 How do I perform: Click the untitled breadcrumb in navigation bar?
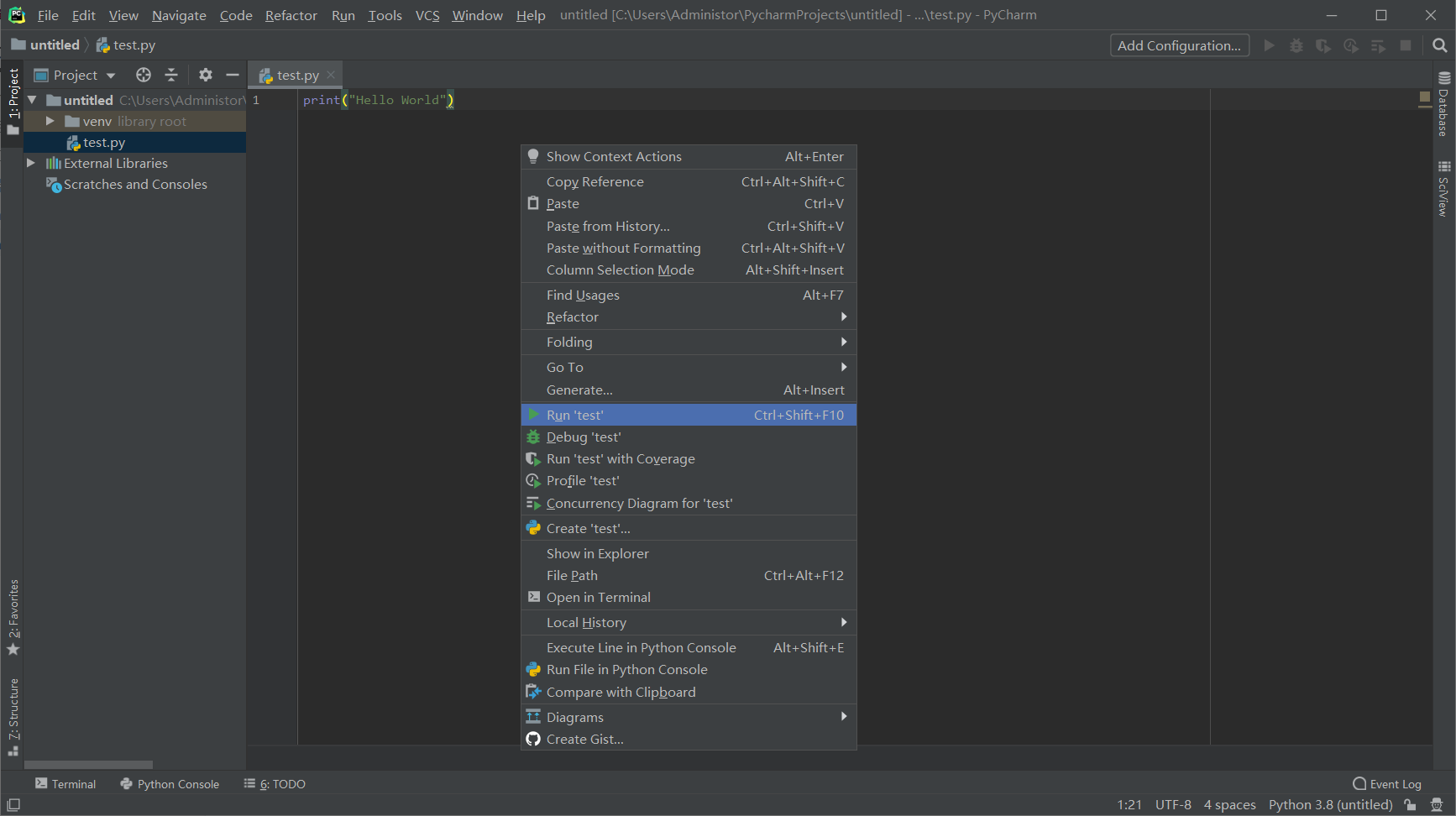[x=46, y=45]
